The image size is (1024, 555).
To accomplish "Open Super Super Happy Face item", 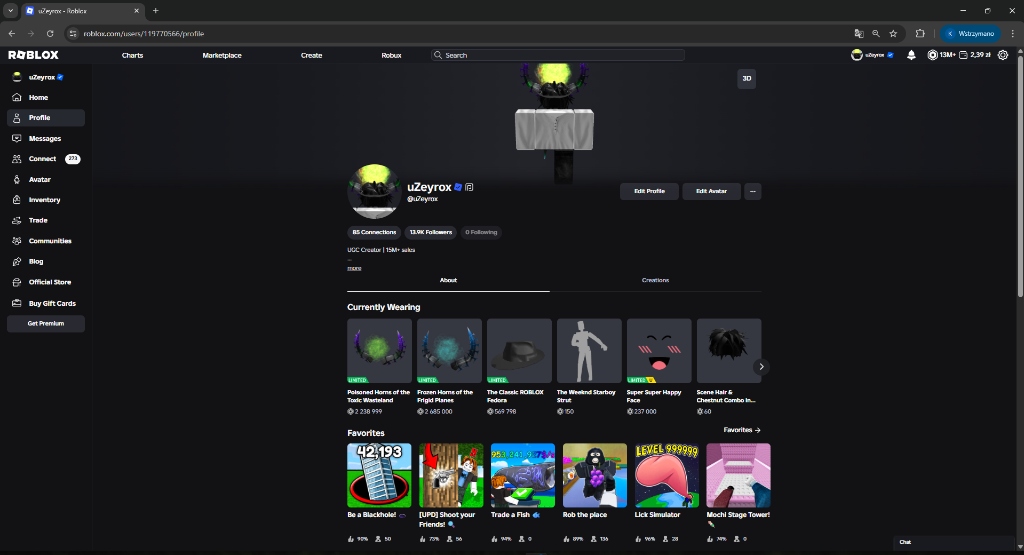I will click(x=659, y=367).
